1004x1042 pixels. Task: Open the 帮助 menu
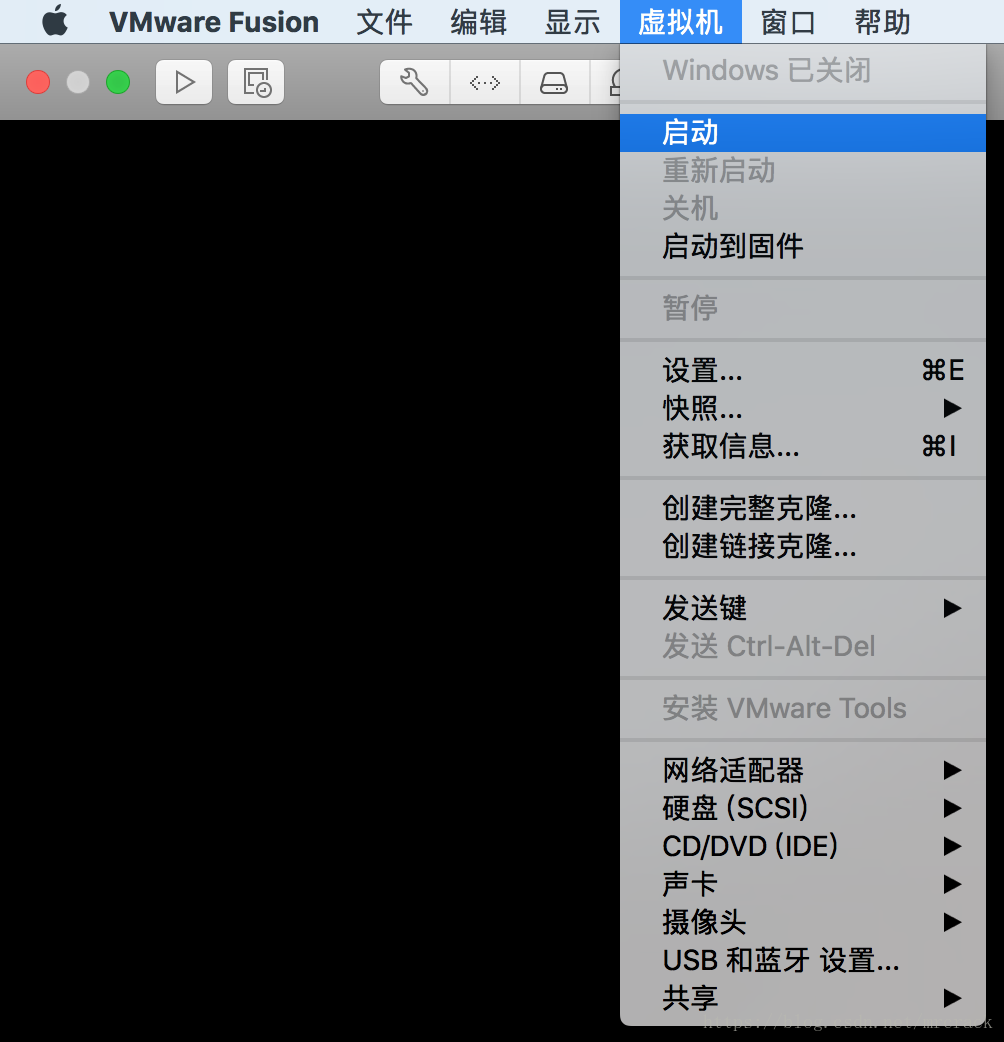click(x=882, y=22)
